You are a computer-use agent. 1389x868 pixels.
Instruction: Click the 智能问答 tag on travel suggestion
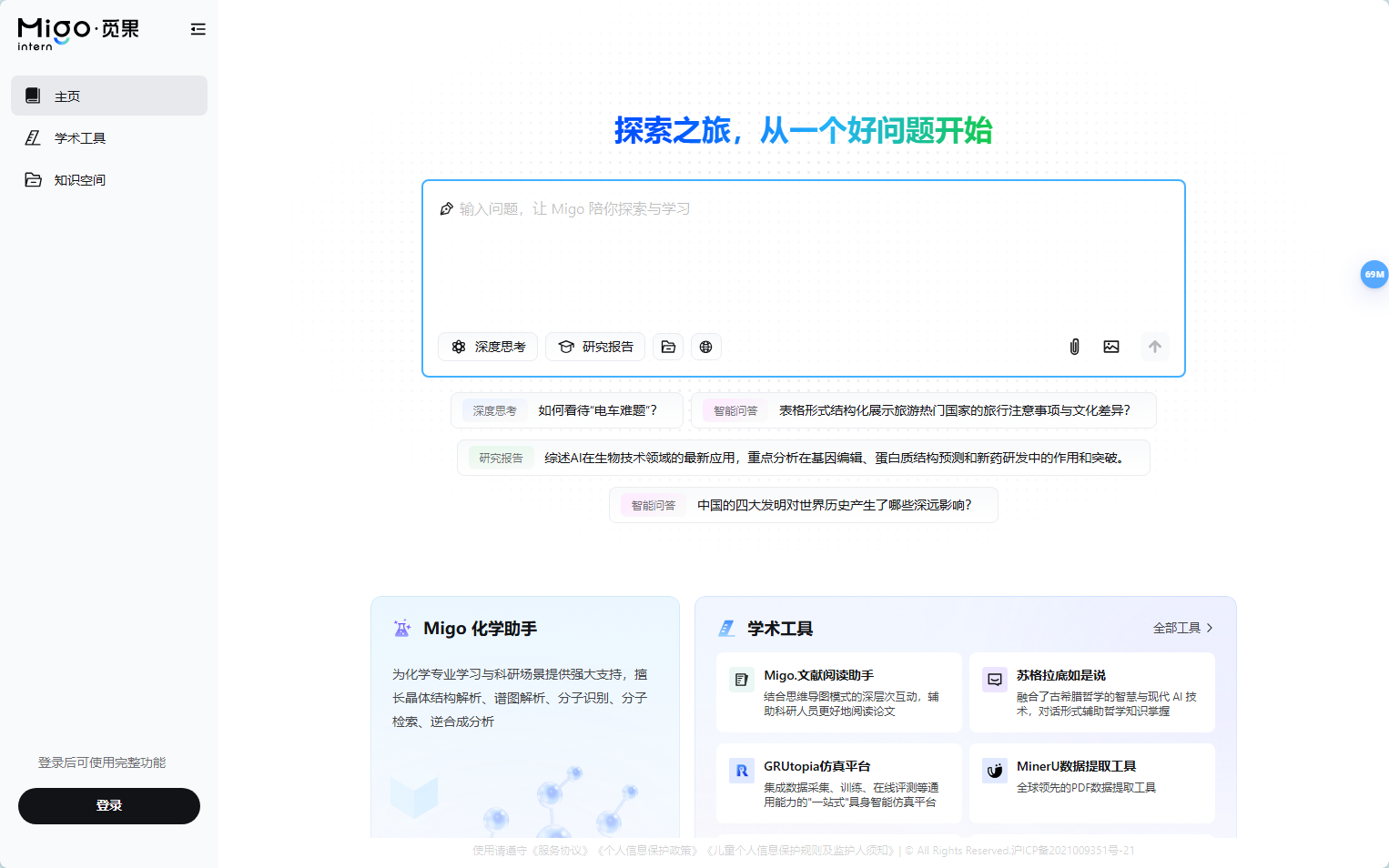click(735, 410)
